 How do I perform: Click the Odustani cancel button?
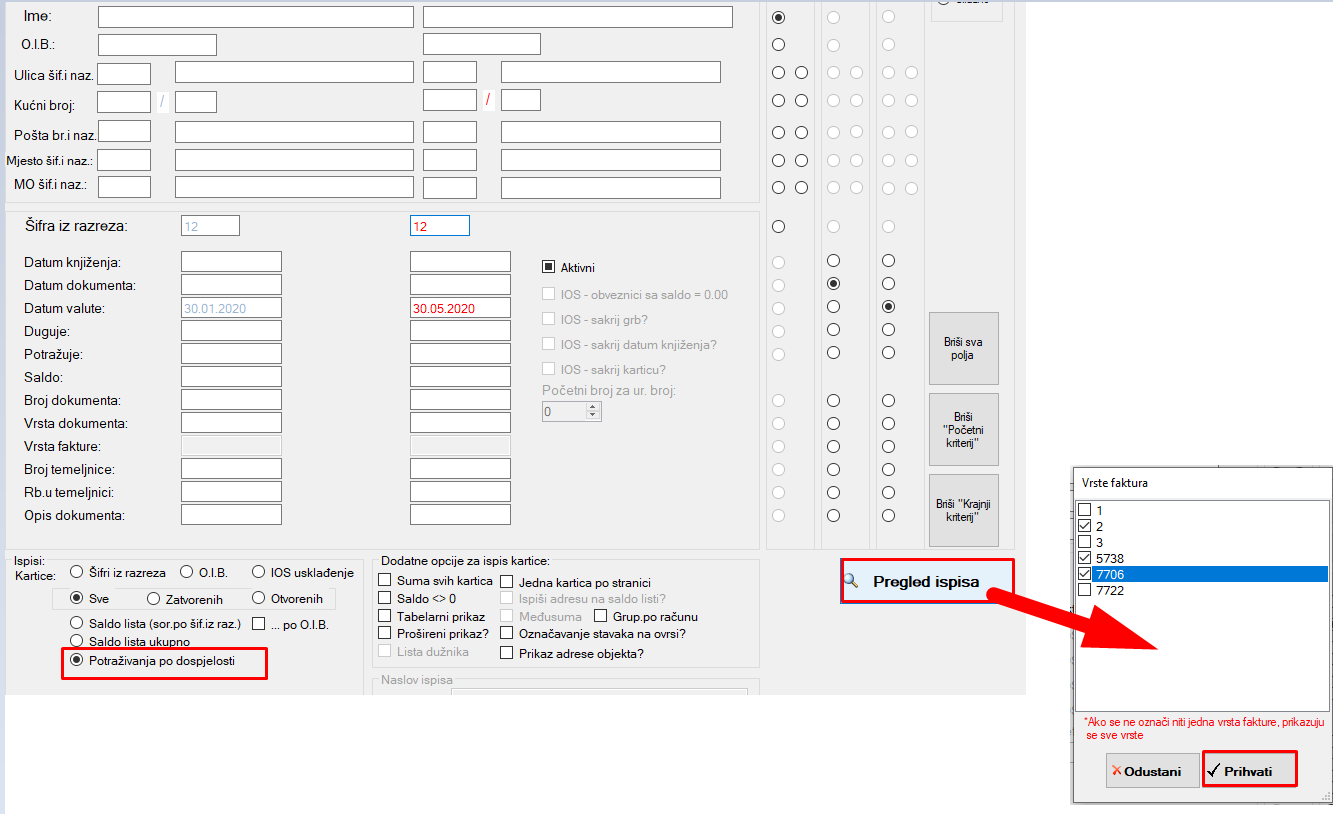(x=1152, y=771)
